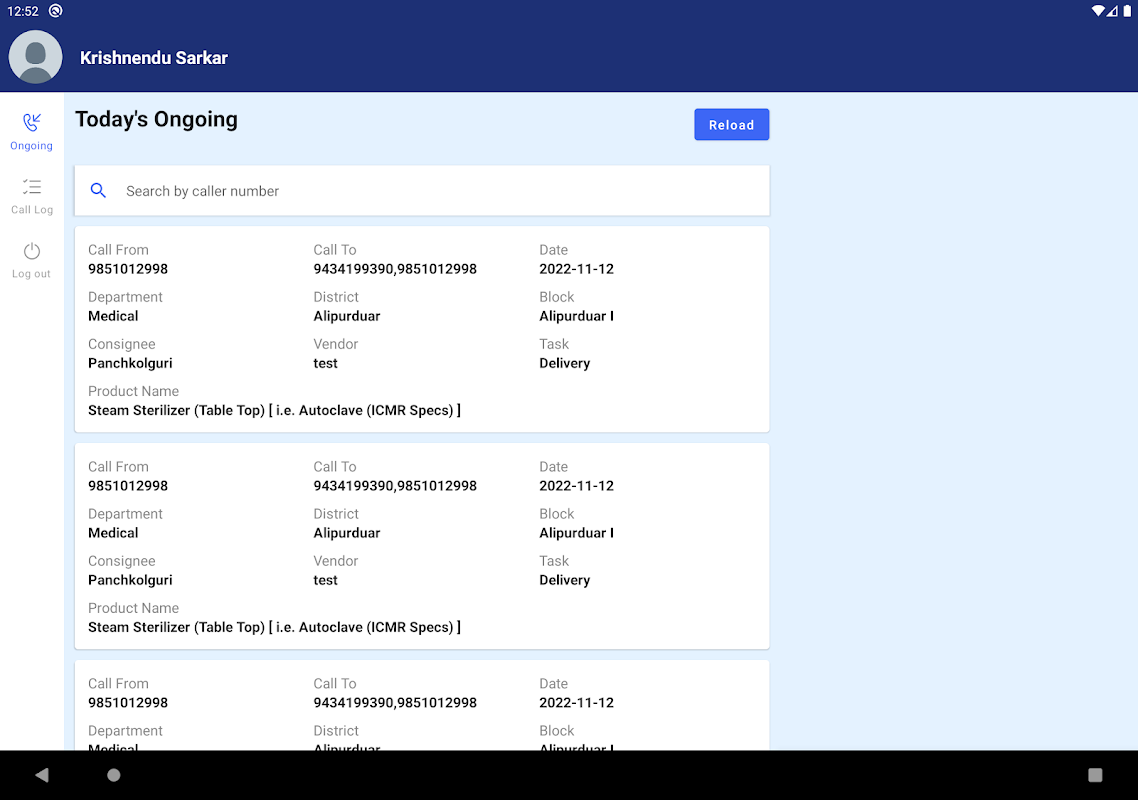1138x800 pixels.
Task: Click Alipurduar I block in second card
Action: [576, 533]
